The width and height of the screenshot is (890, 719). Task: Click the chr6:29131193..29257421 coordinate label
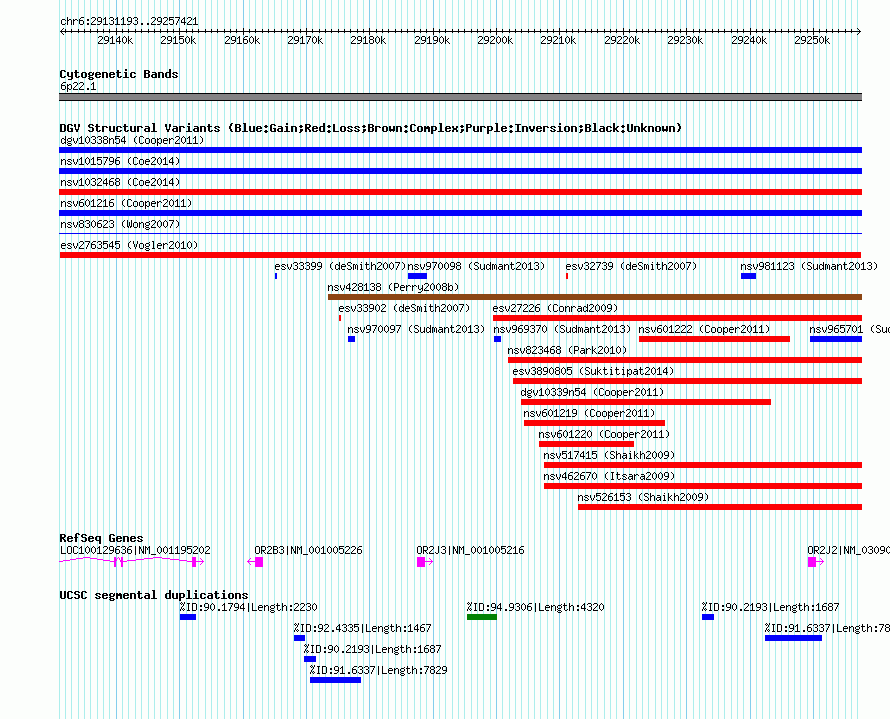[x=129, y=22]
